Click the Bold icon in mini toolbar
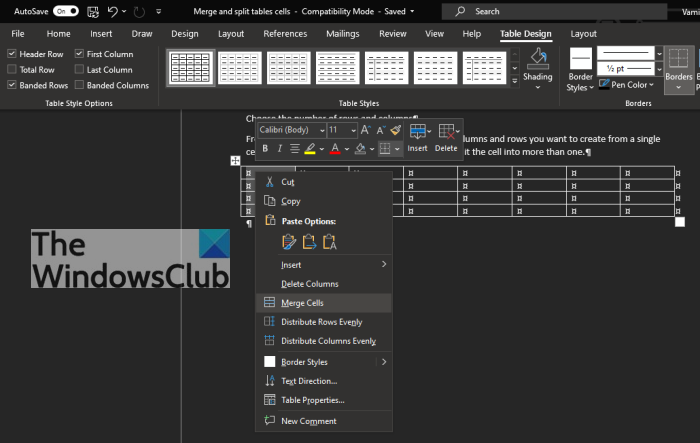The width and height of the screenshot is (700, 443). click(x=265, y=149)
